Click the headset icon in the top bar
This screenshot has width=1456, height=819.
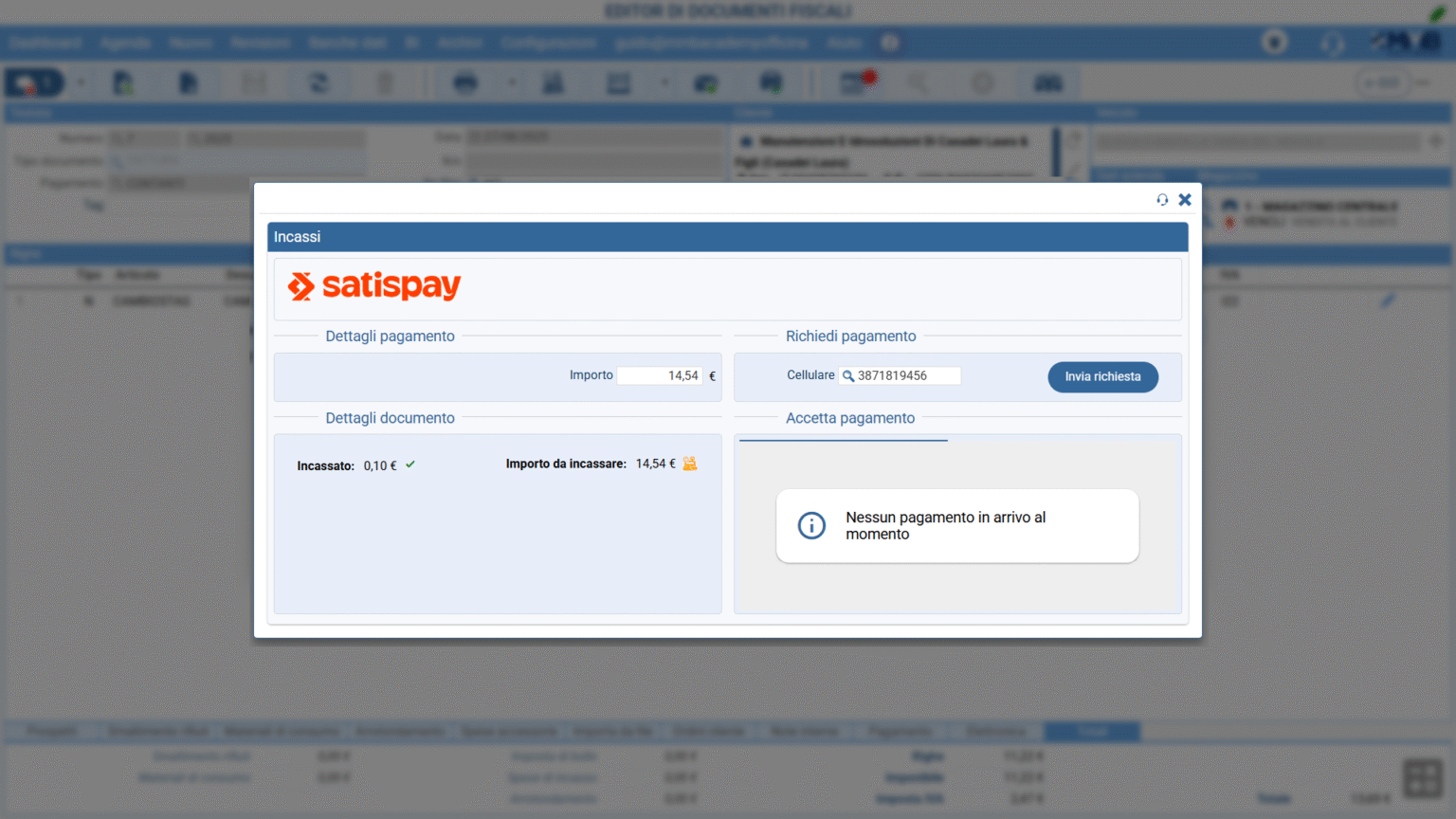(1332, 43)
